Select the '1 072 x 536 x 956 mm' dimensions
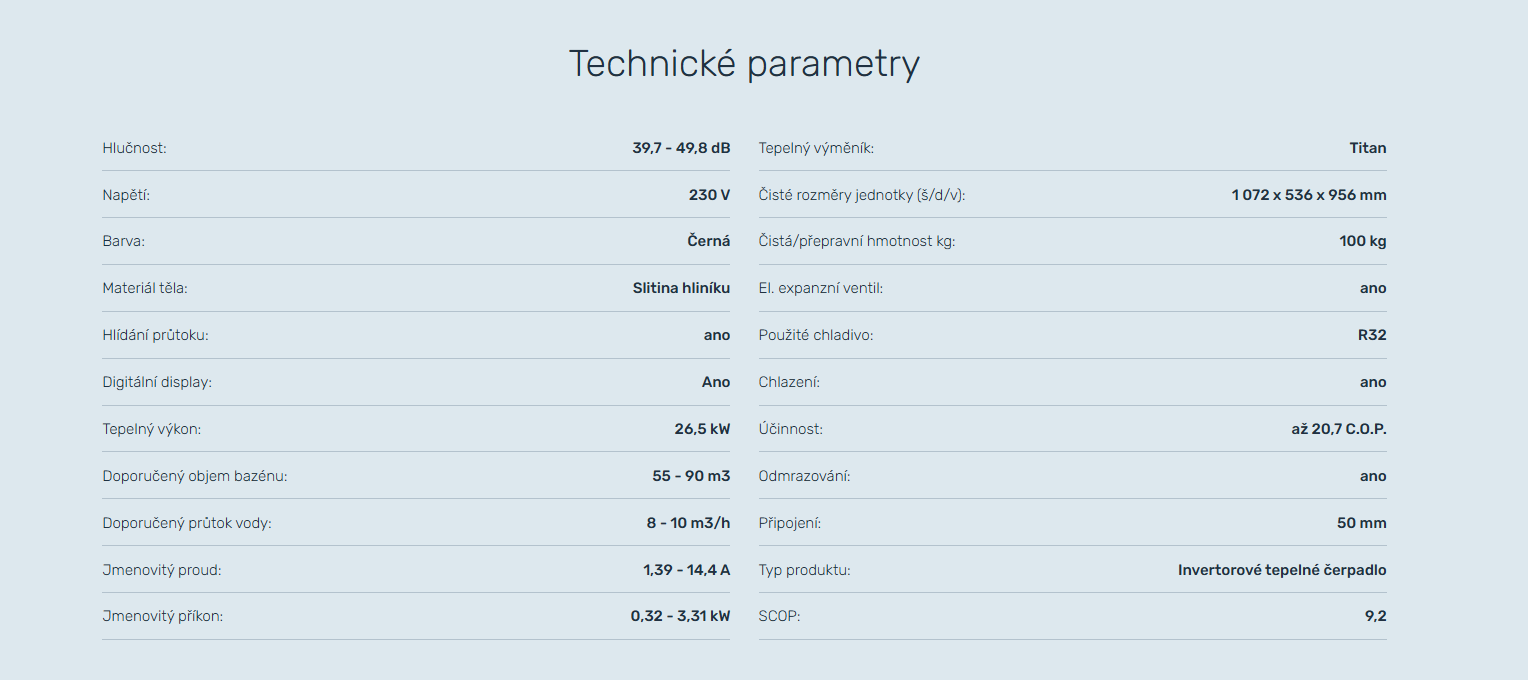 point(1308,195)
